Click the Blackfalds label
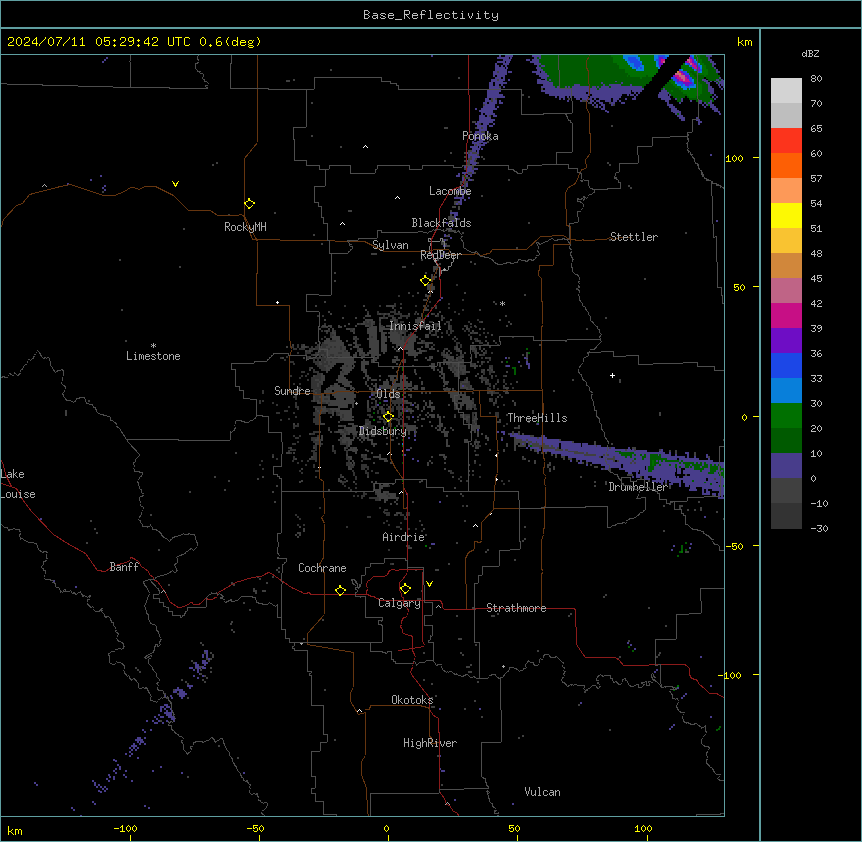This screenshot has height=842, width=862. 441,223
